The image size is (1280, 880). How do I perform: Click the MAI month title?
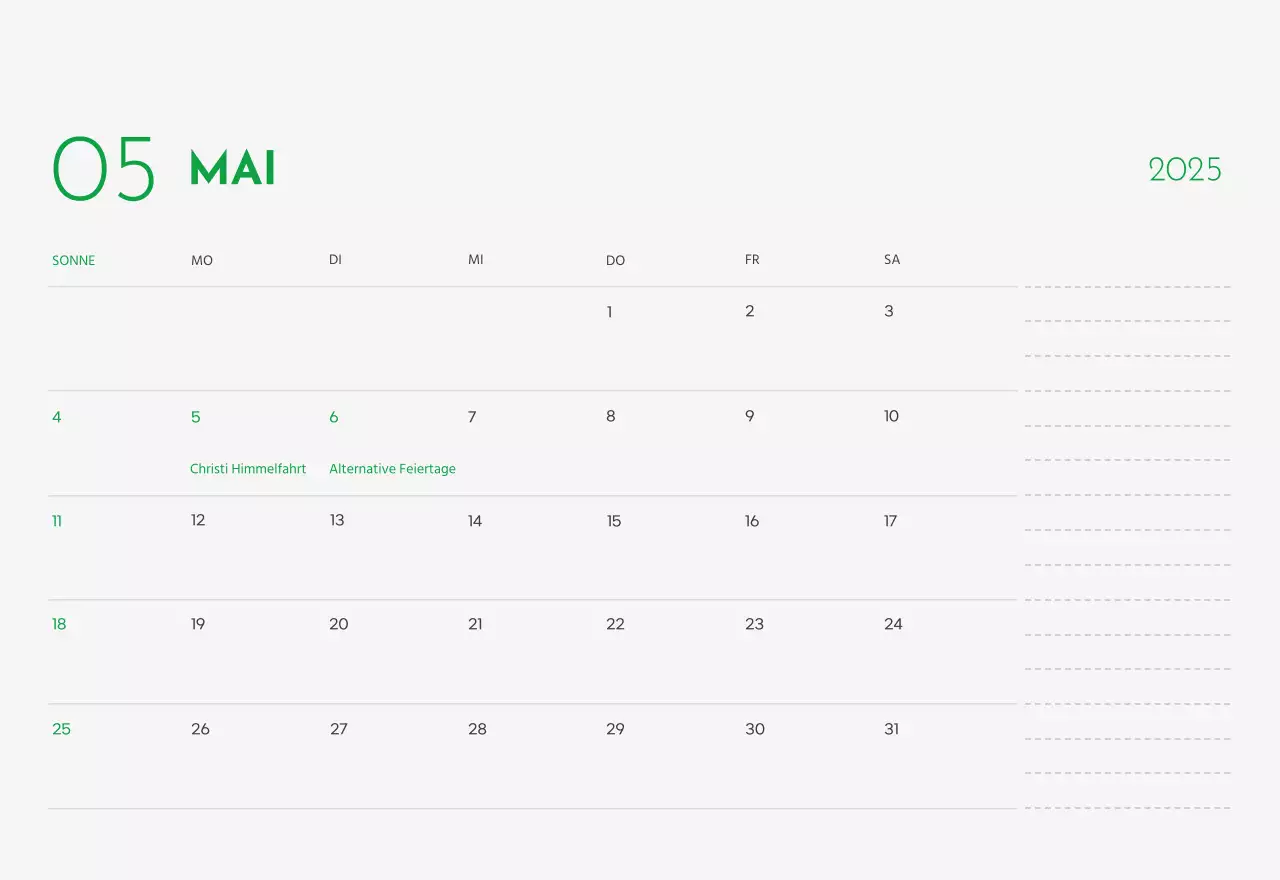click(232, 169)
